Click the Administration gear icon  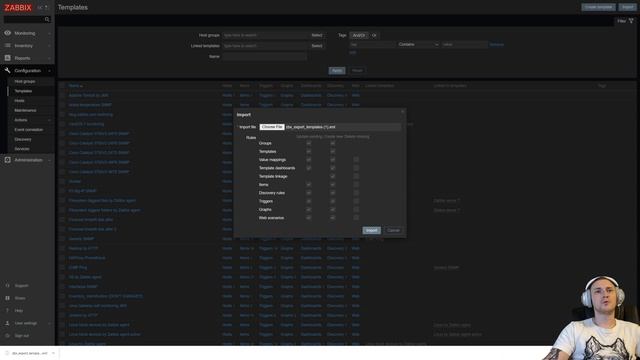coord(7,160)
